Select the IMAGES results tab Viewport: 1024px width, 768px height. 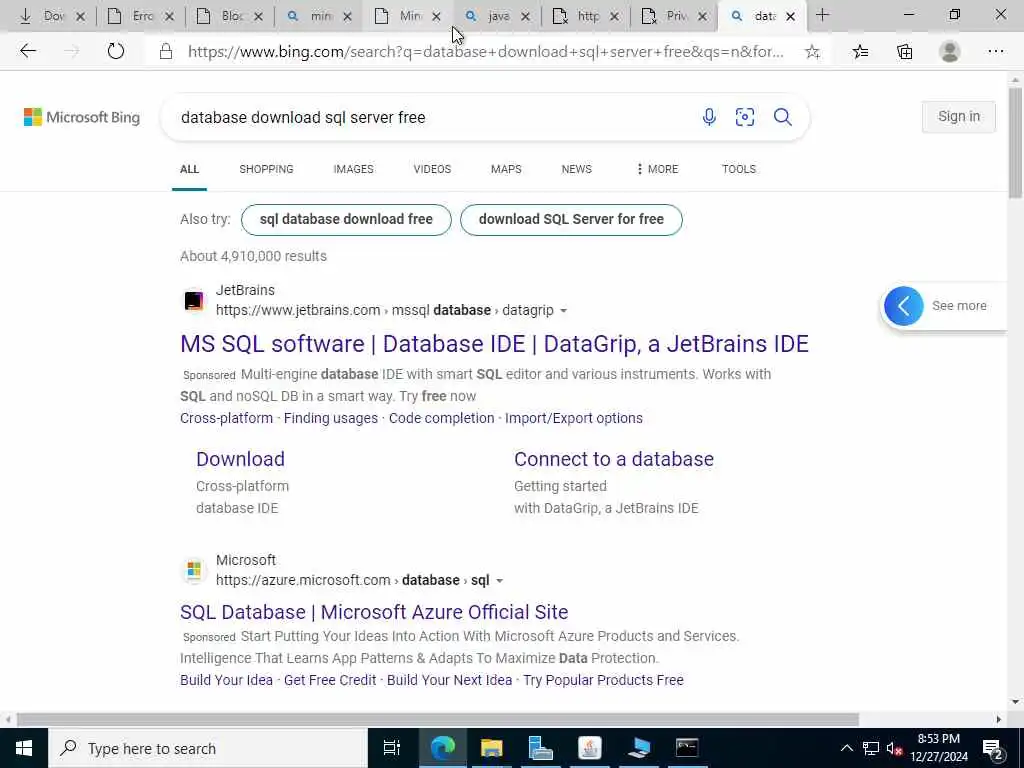click(353, 169)
